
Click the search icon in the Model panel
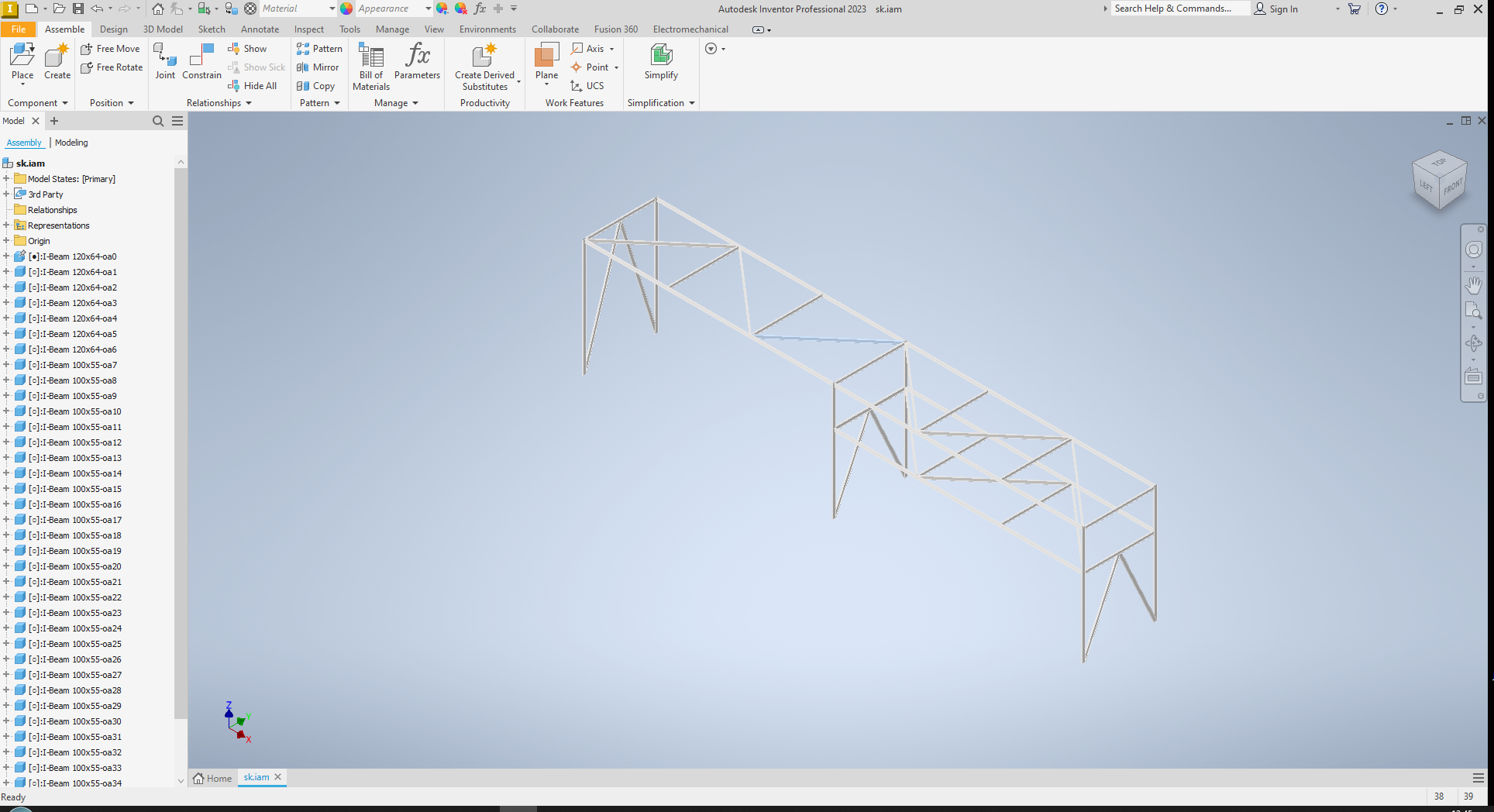click(157, 121)
